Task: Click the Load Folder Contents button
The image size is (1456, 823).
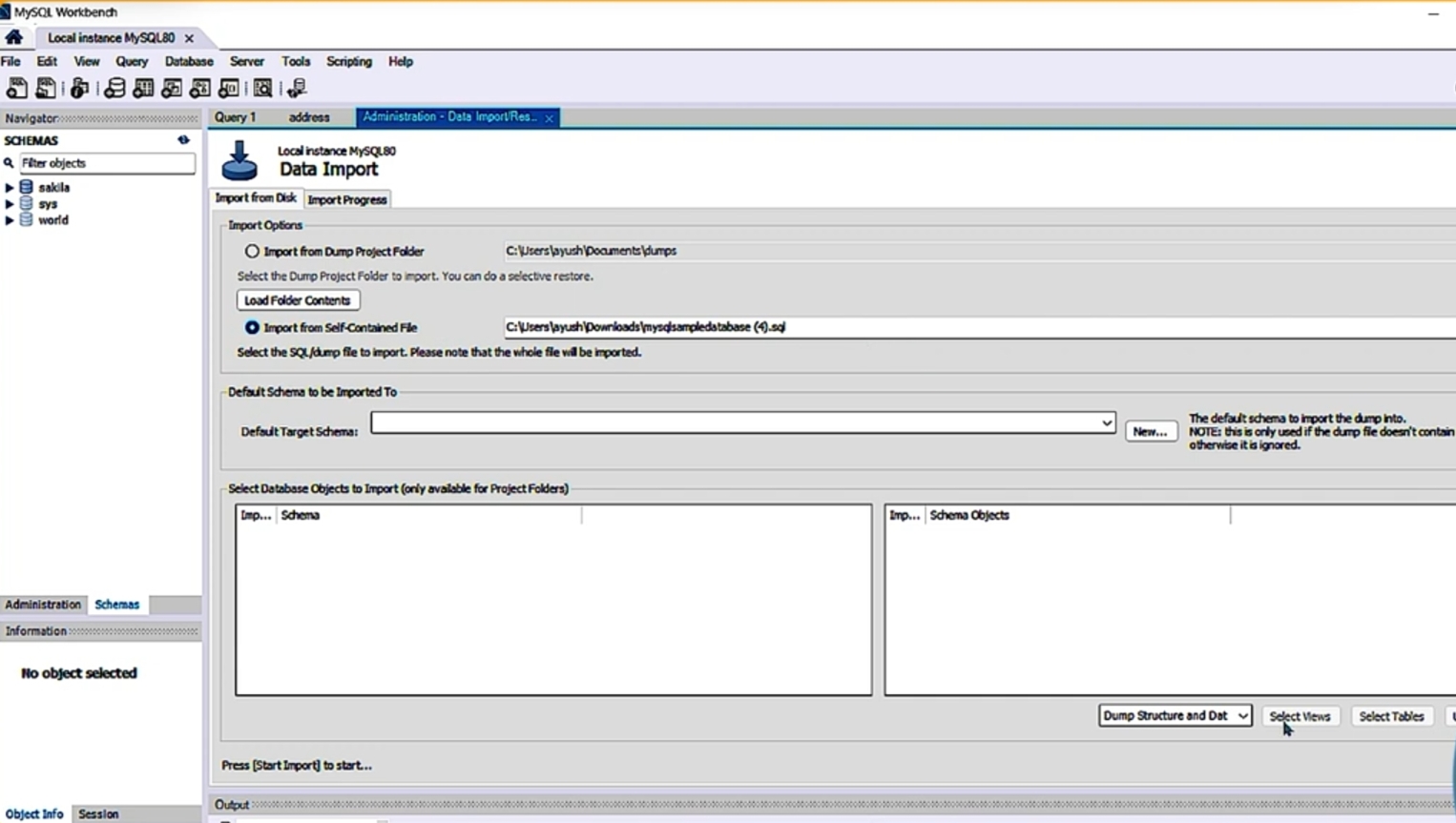Action: point(298,300)
